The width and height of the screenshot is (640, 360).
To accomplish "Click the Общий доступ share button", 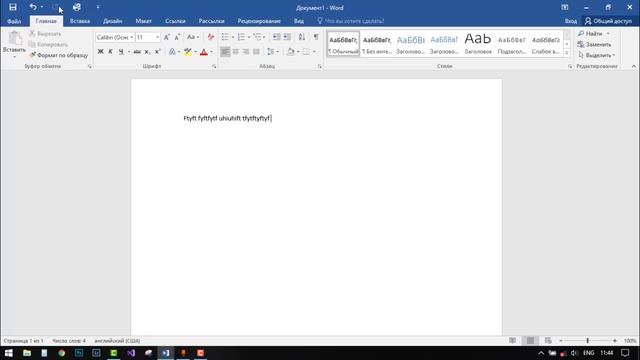I will point(608,21).
